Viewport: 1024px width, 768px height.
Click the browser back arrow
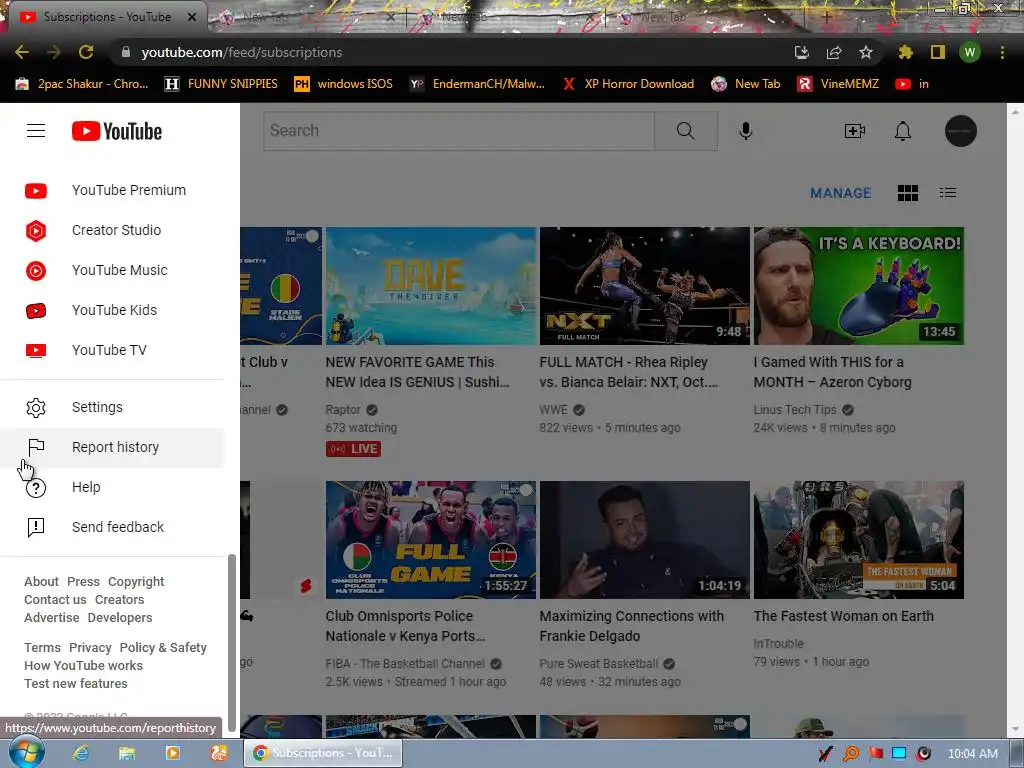[x=22, y=52]
